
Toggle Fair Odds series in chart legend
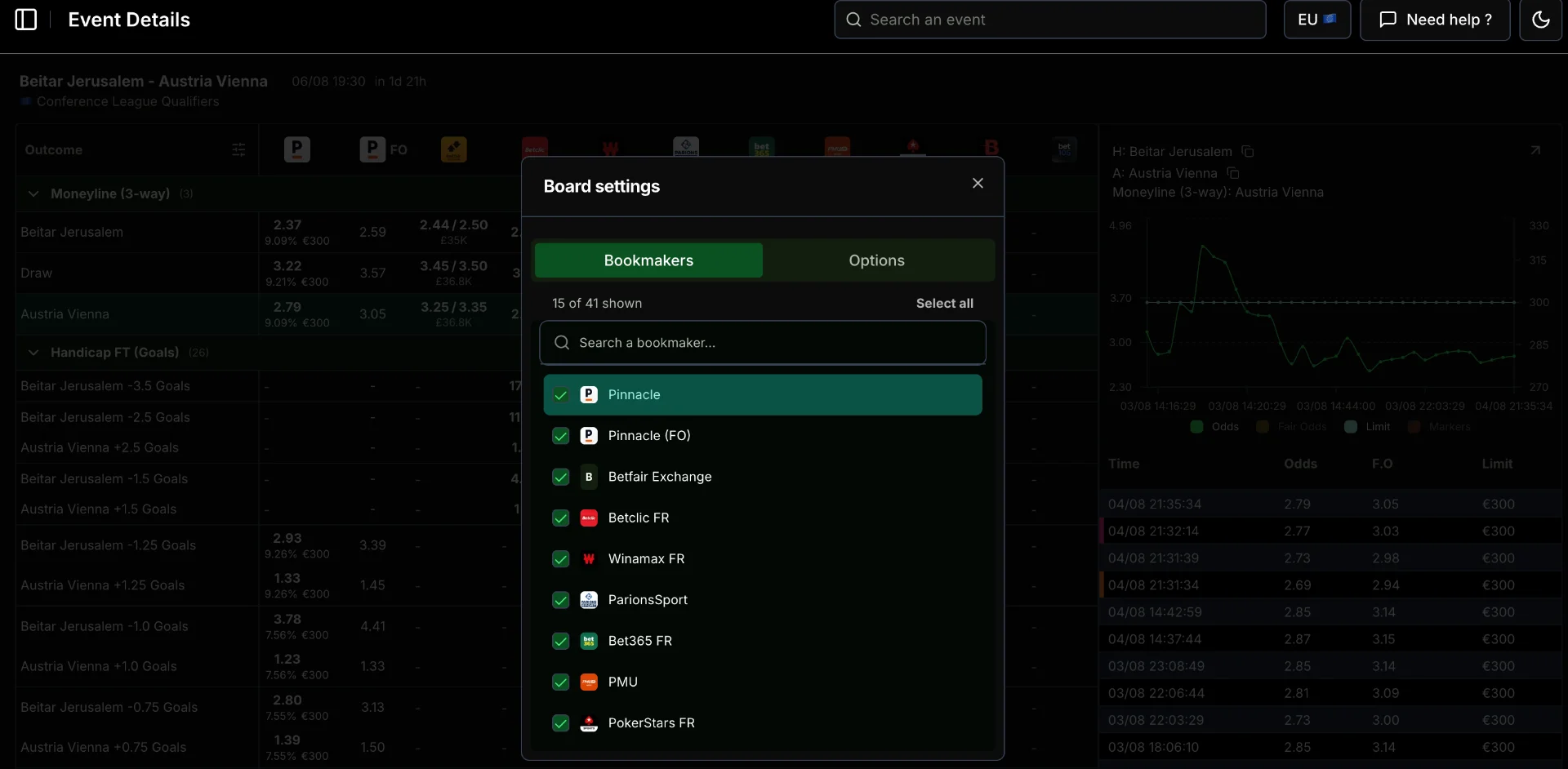(x=1292, y=427)
